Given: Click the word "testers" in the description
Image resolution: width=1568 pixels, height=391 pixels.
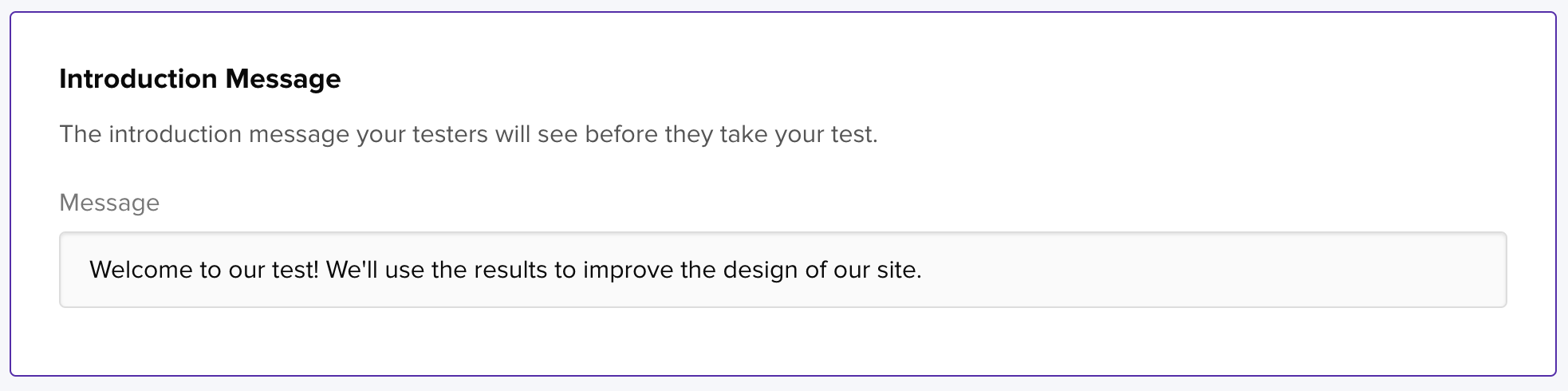Looking at the screenshot, I should point(449,134).
